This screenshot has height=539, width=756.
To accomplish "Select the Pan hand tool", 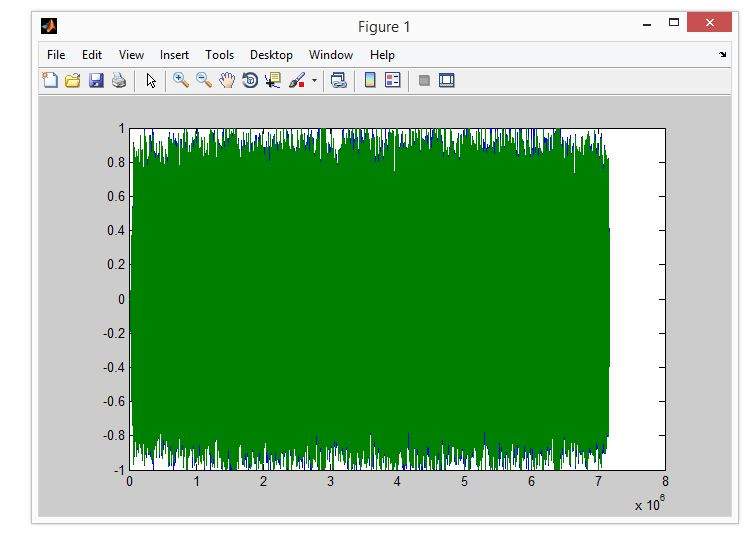I will [x=227, y=80].
